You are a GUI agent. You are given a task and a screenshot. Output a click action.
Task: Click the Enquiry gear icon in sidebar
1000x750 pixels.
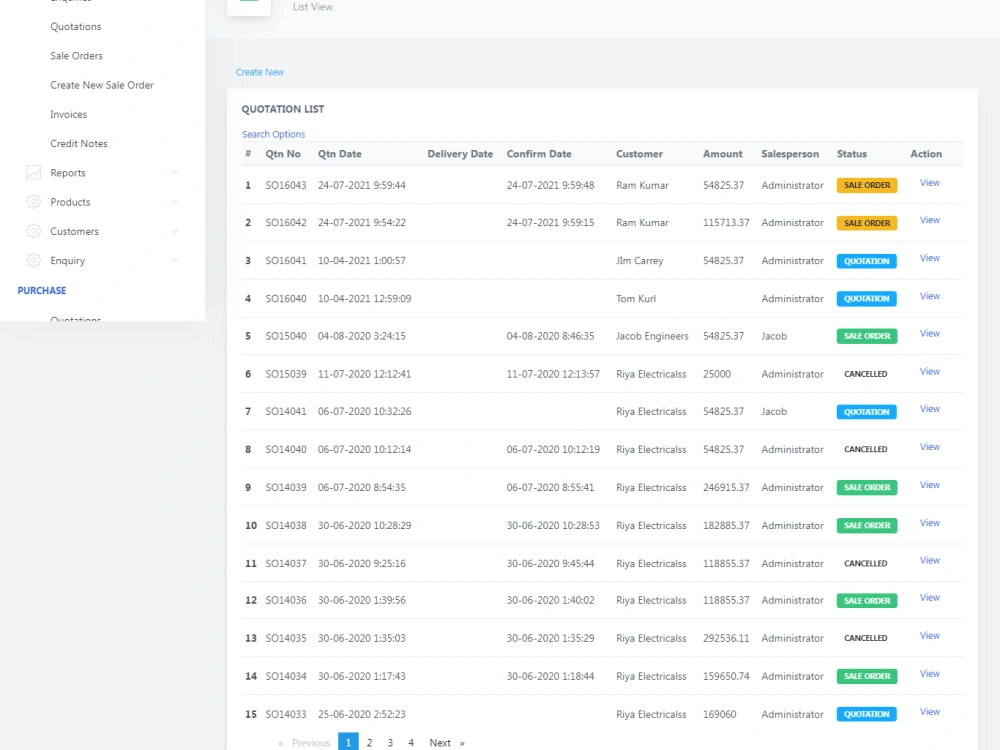[34, 261]
